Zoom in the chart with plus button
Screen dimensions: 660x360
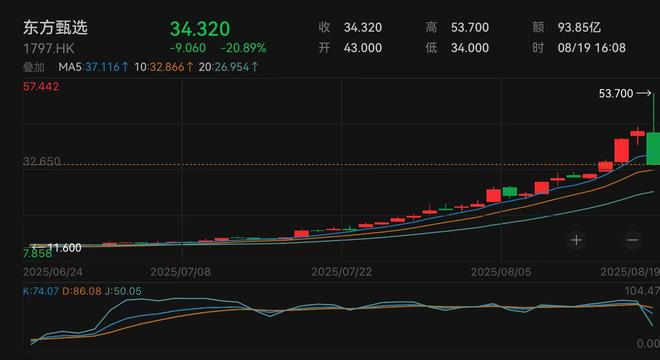pyautogui.click(x=577, y=240)
